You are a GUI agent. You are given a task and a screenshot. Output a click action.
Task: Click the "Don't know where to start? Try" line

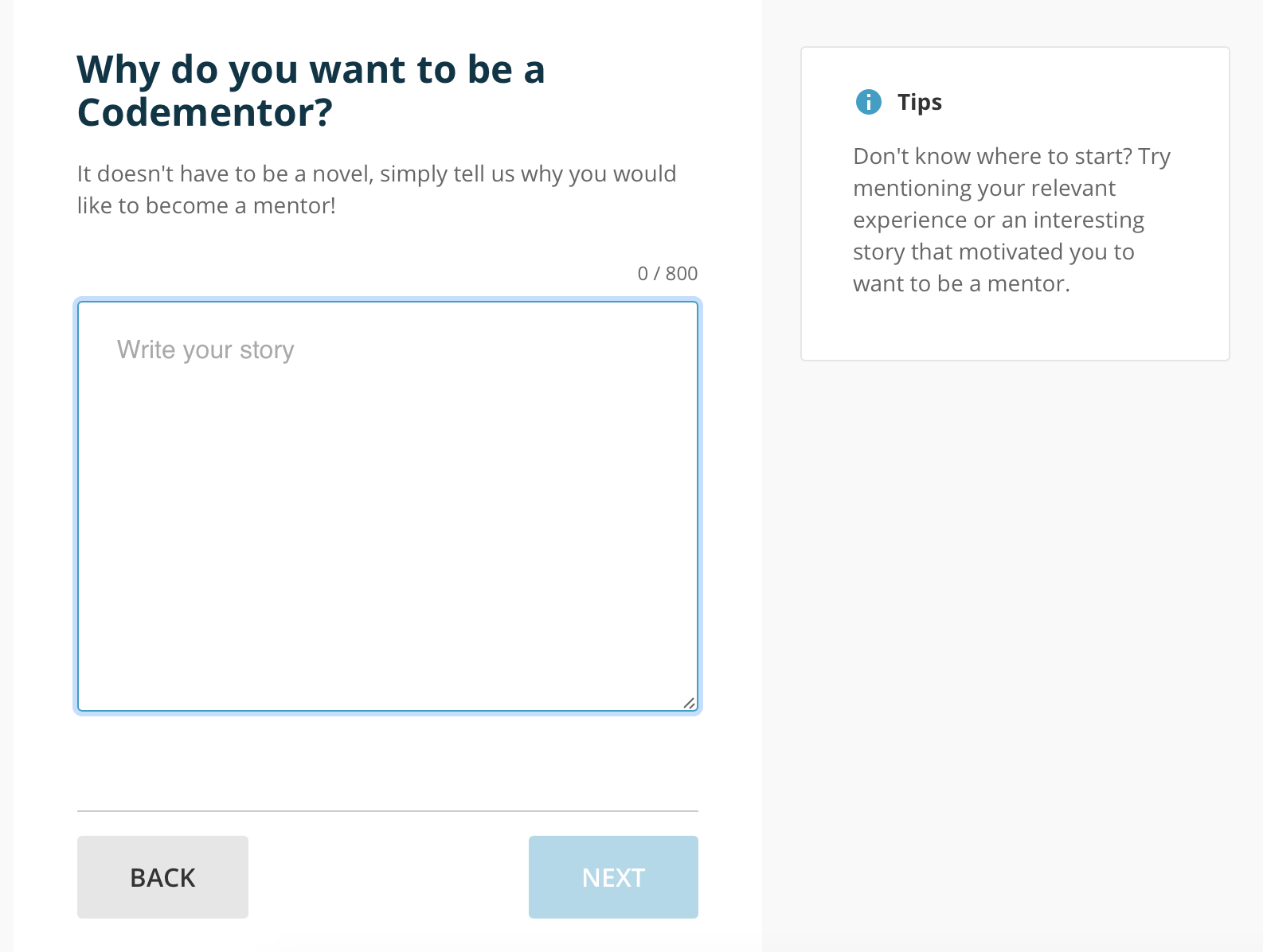[x=1011, y=156]
